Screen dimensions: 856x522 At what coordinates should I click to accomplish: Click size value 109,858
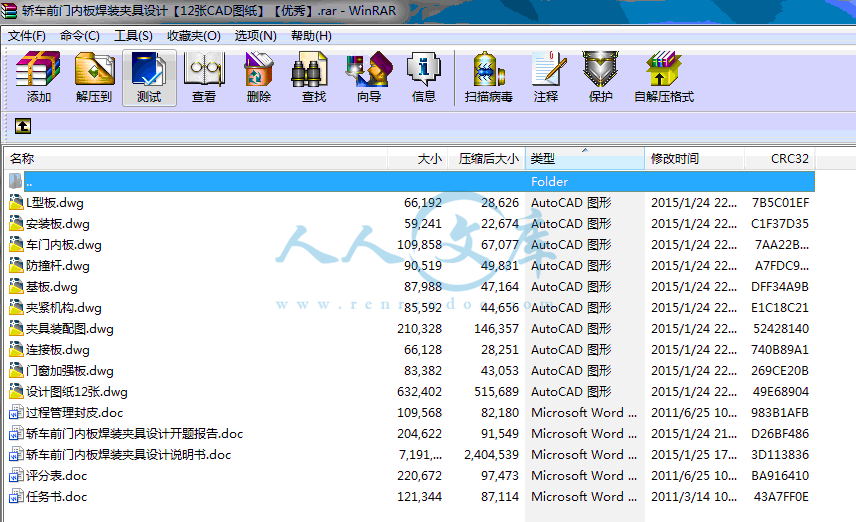[x=419, y=245]
